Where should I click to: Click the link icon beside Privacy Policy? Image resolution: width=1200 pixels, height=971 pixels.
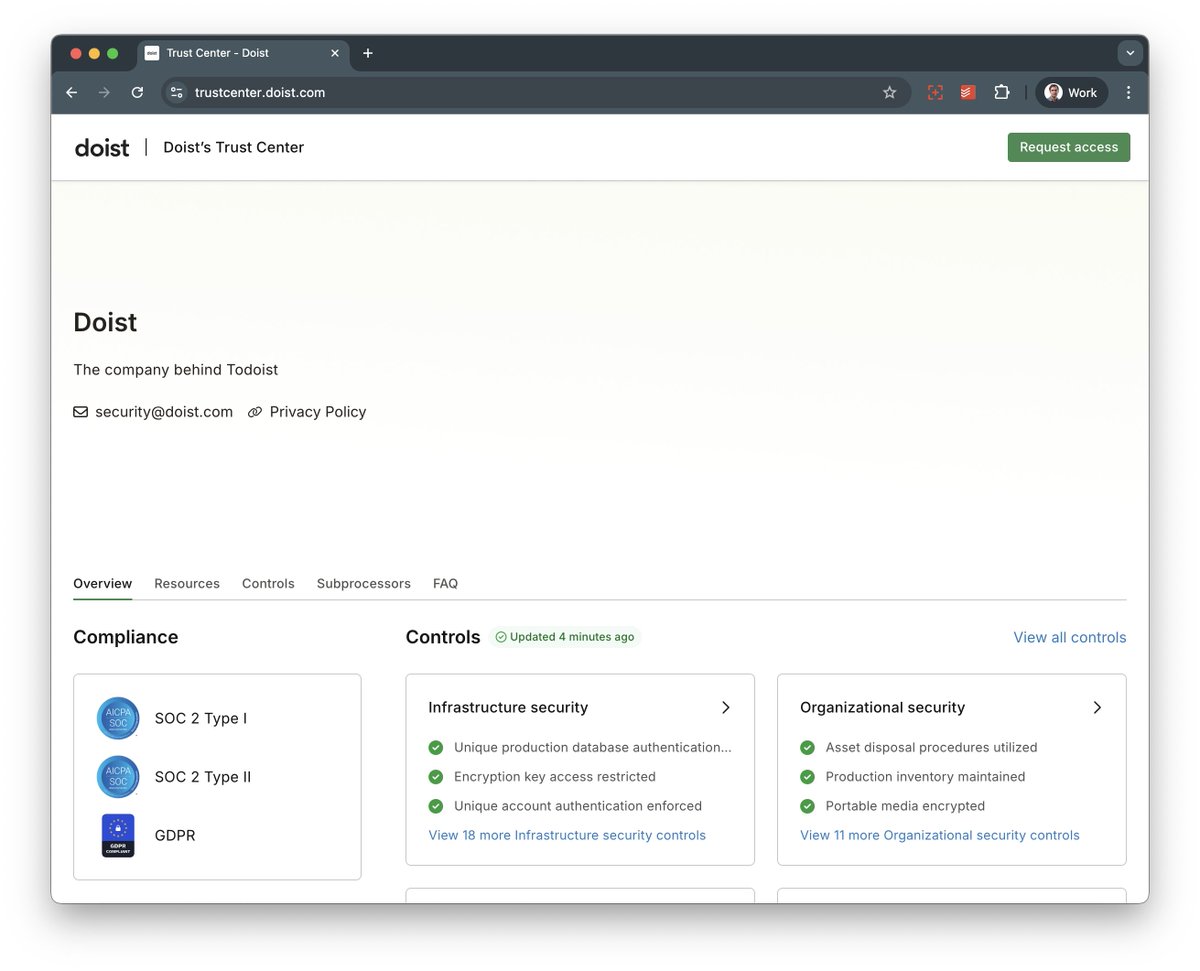255,412
